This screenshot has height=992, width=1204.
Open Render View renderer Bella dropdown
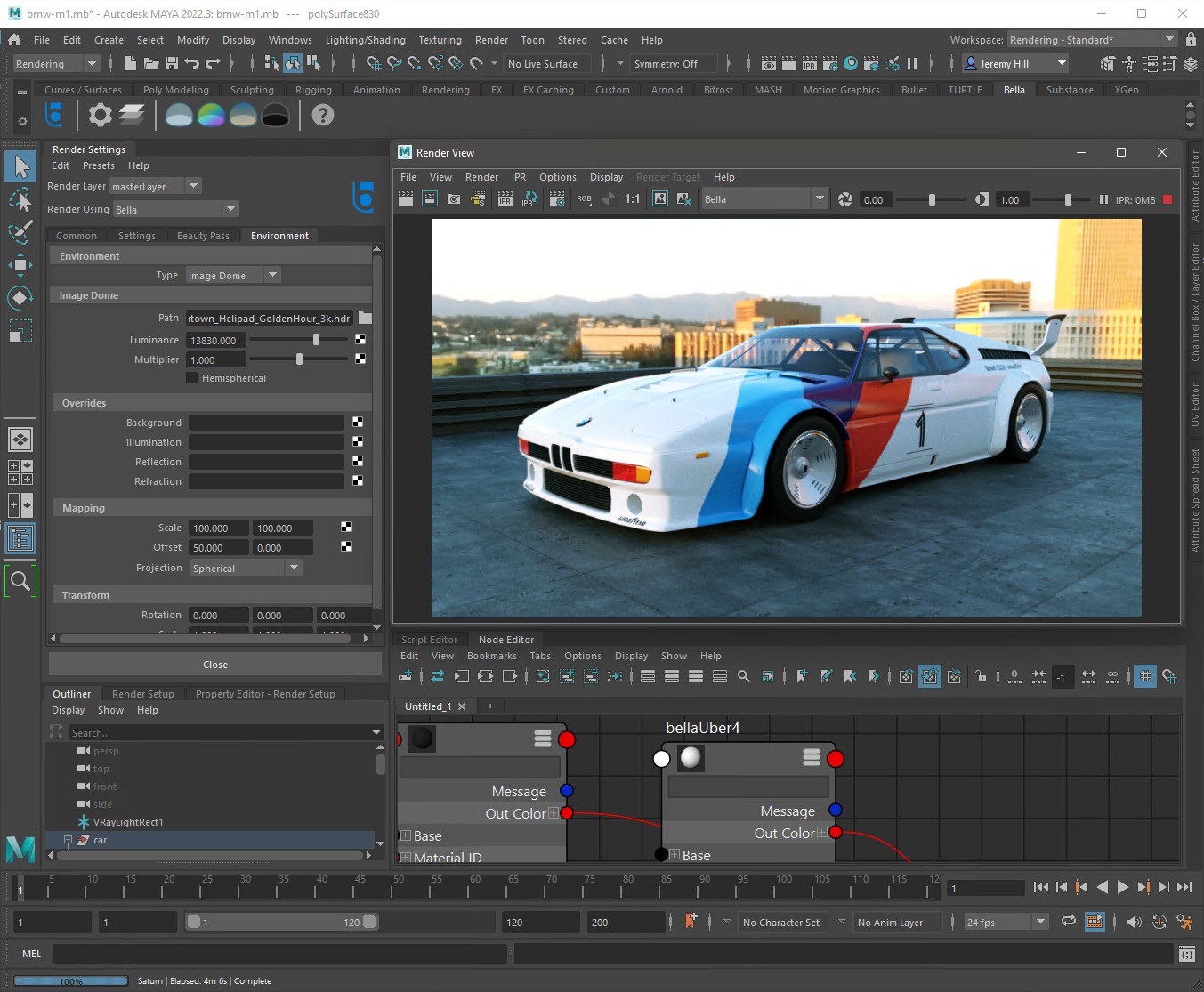pos(765,199)
